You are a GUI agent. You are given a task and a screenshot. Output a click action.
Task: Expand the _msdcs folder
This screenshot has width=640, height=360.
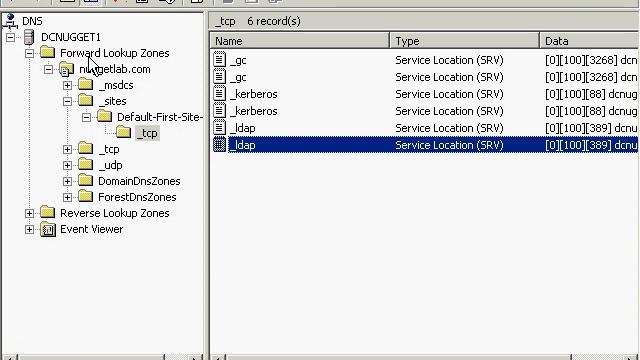(x=67, y=85)
